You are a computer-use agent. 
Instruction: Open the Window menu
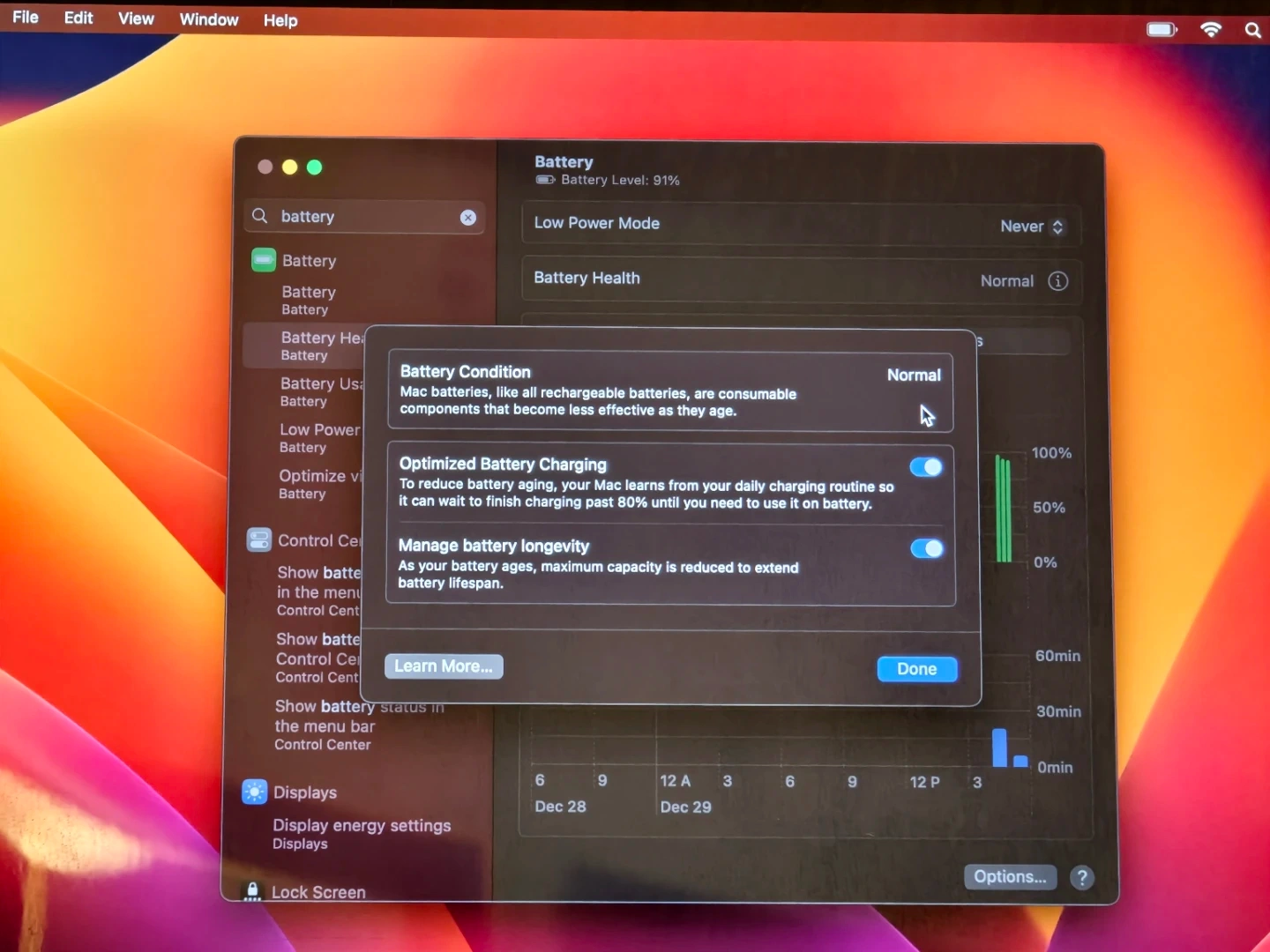pos(209,19)
